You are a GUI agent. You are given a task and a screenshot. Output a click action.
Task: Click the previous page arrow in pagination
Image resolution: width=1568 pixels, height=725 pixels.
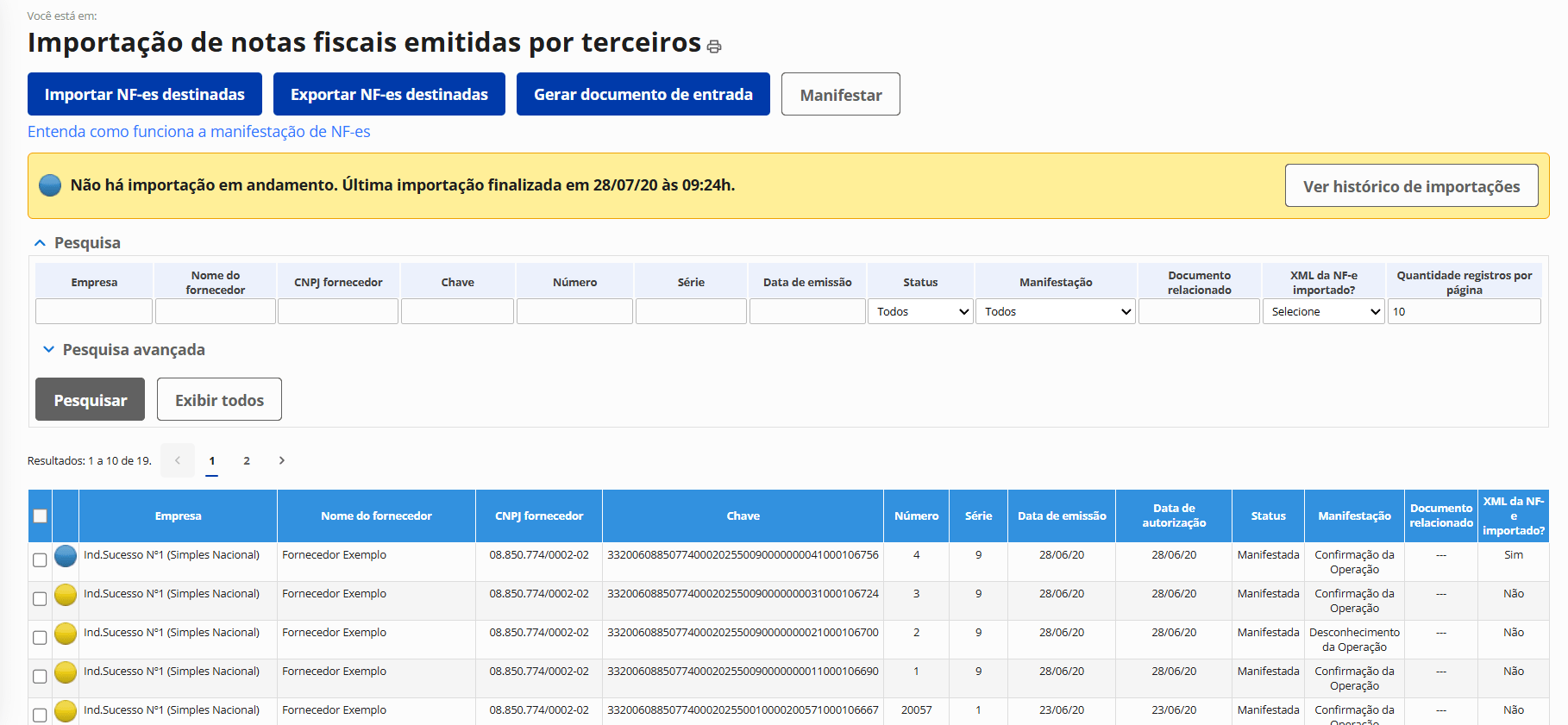coord(178,460)
